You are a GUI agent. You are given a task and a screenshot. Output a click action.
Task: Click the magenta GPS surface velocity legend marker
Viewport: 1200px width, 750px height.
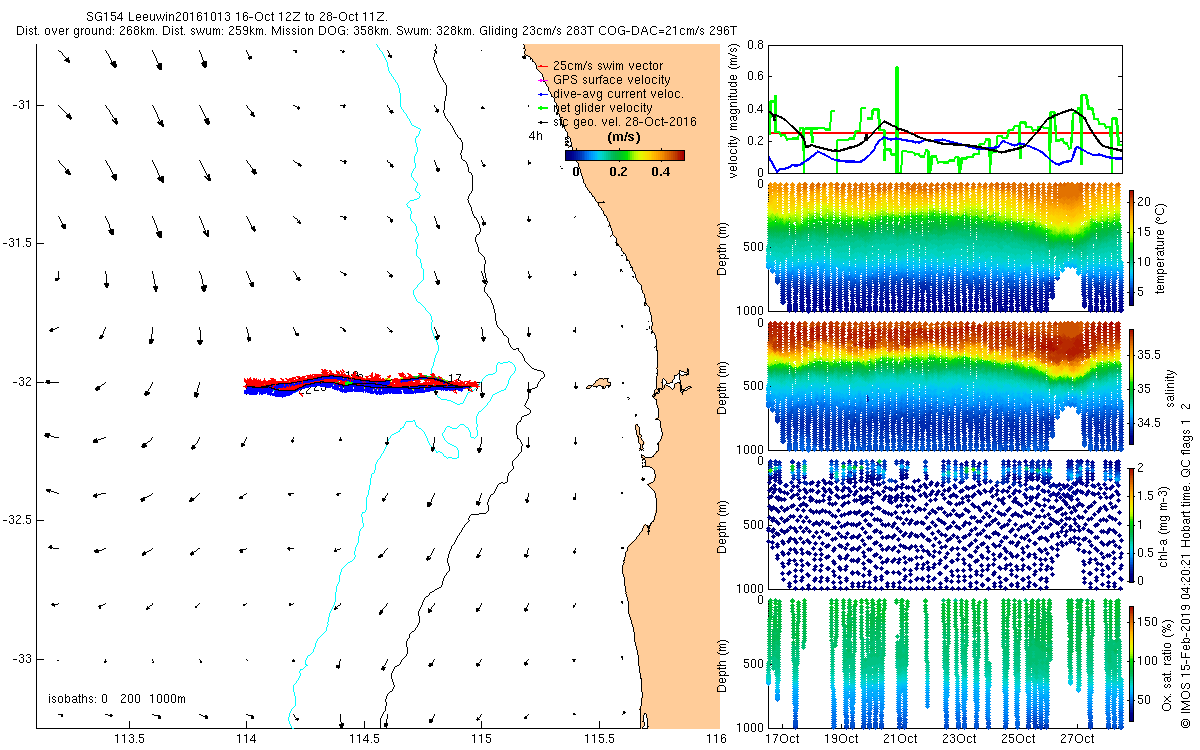click(x=543, y=79)
